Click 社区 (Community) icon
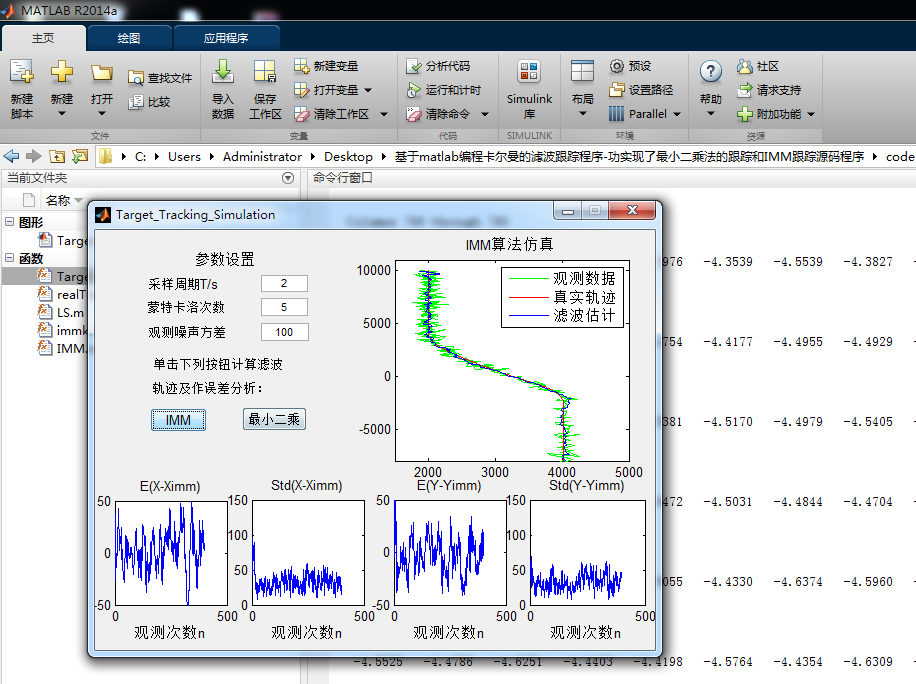916x684 pixels. pyautogui.click(x=744, y=66)
